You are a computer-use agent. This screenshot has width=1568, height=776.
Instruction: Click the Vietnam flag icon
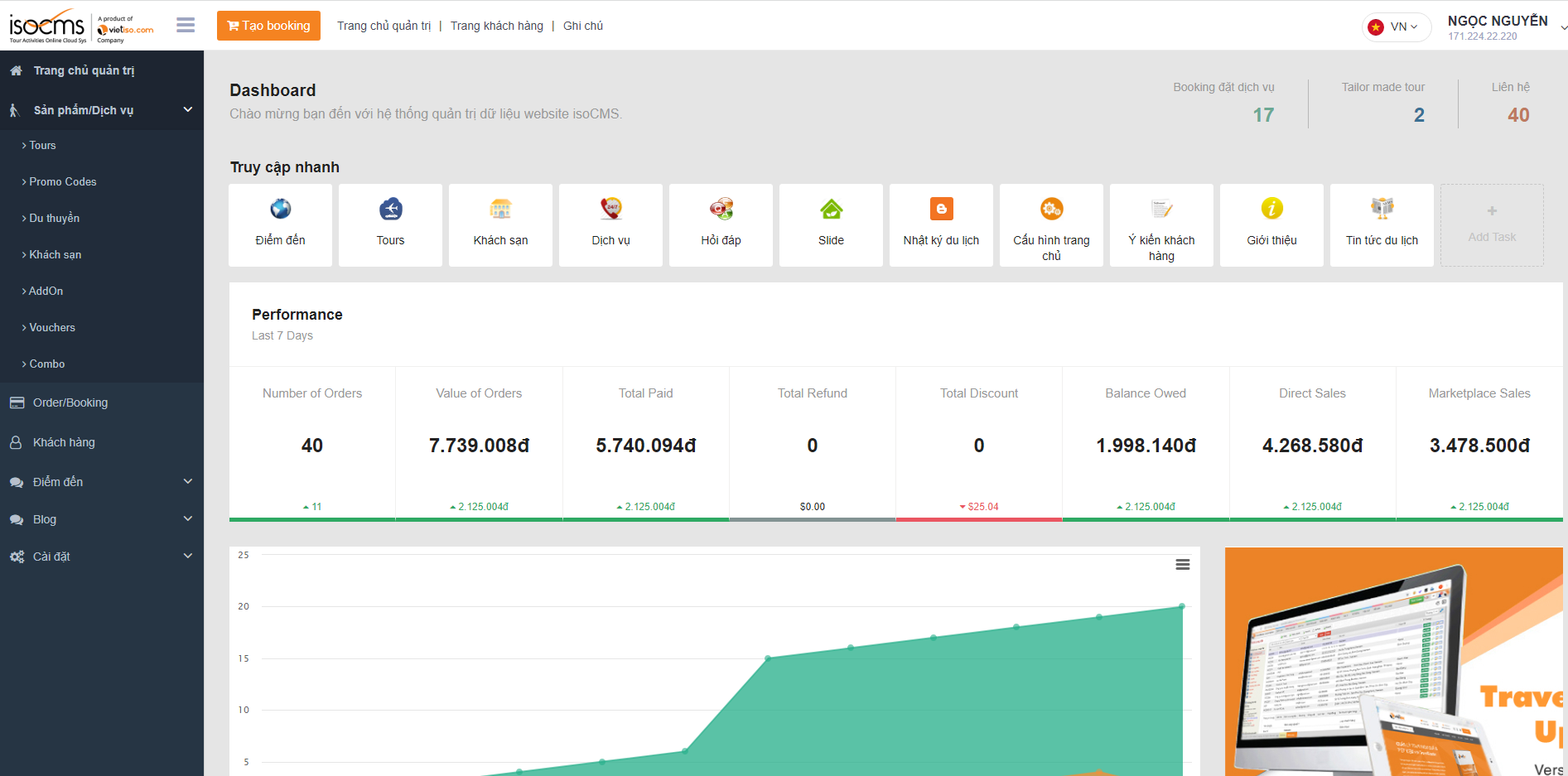(1376, 27)
